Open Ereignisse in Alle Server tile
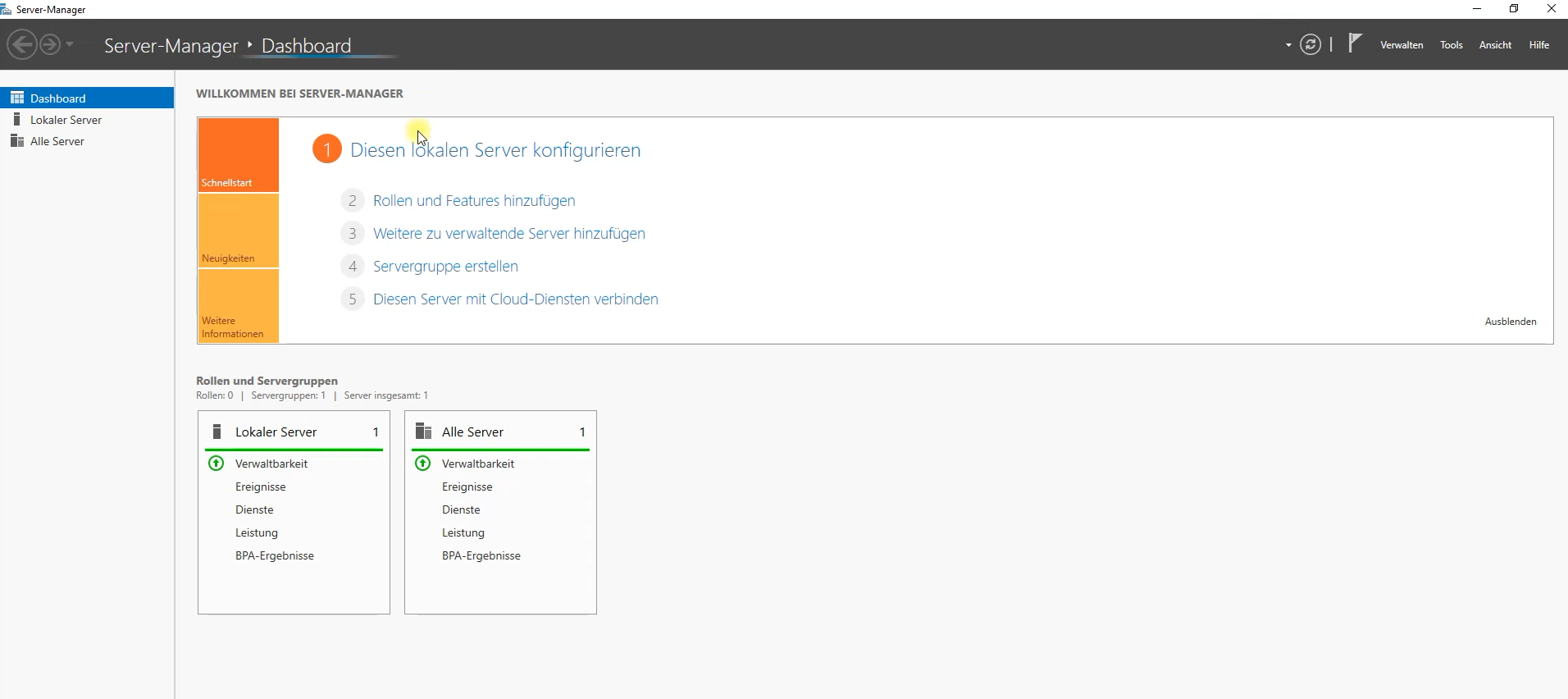 click(x=467, y=487)
